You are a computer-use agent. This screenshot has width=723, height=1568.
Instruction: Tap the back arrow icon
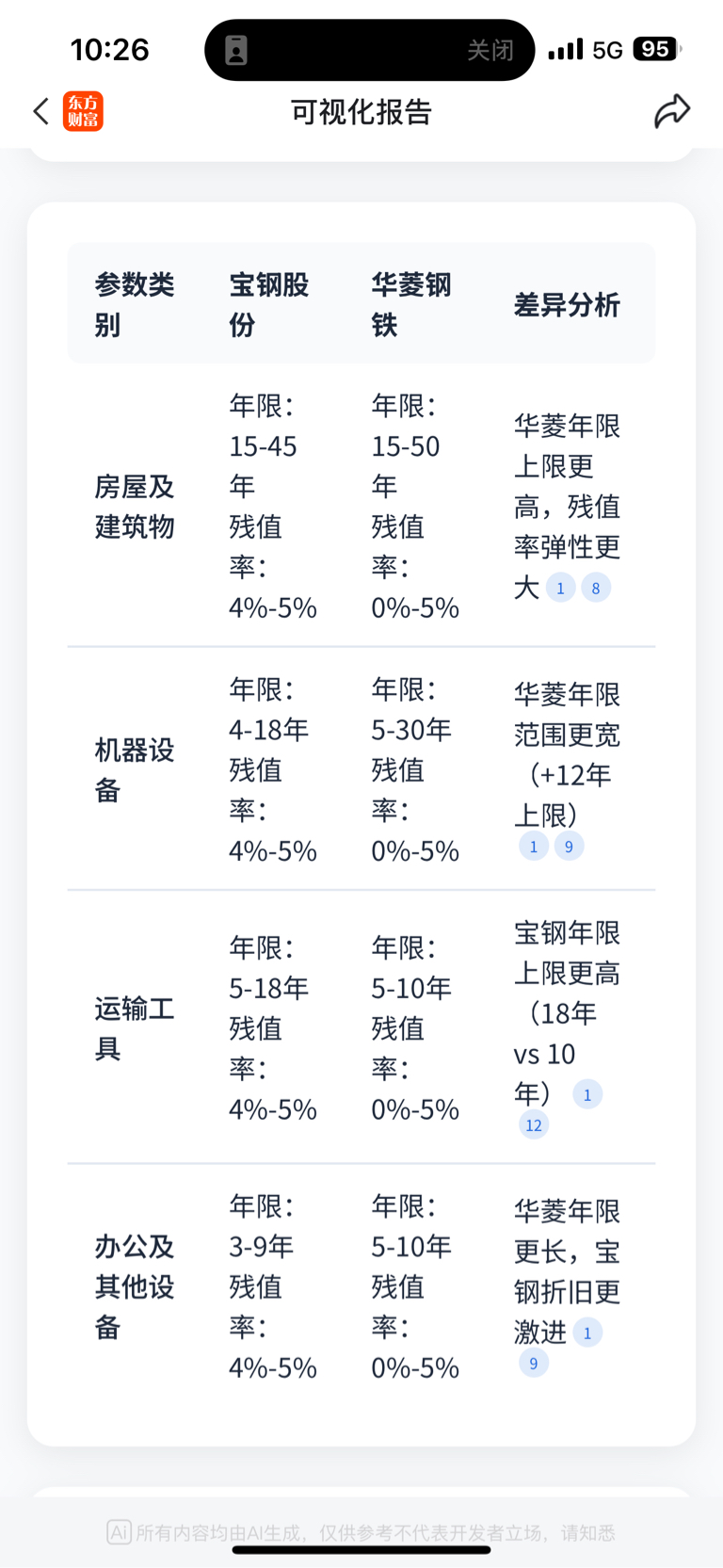point(40,111)
